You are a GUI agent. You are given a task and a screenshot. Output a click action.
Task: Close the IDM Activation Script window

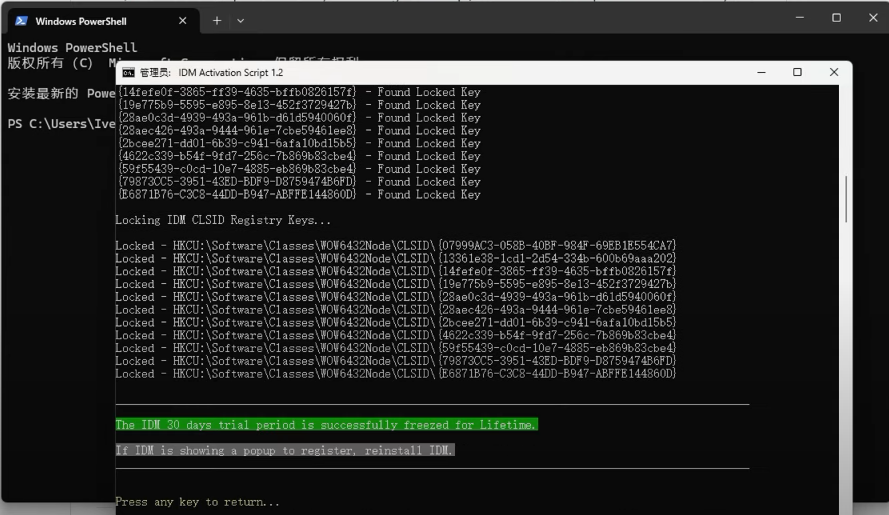tap(833, 73)
